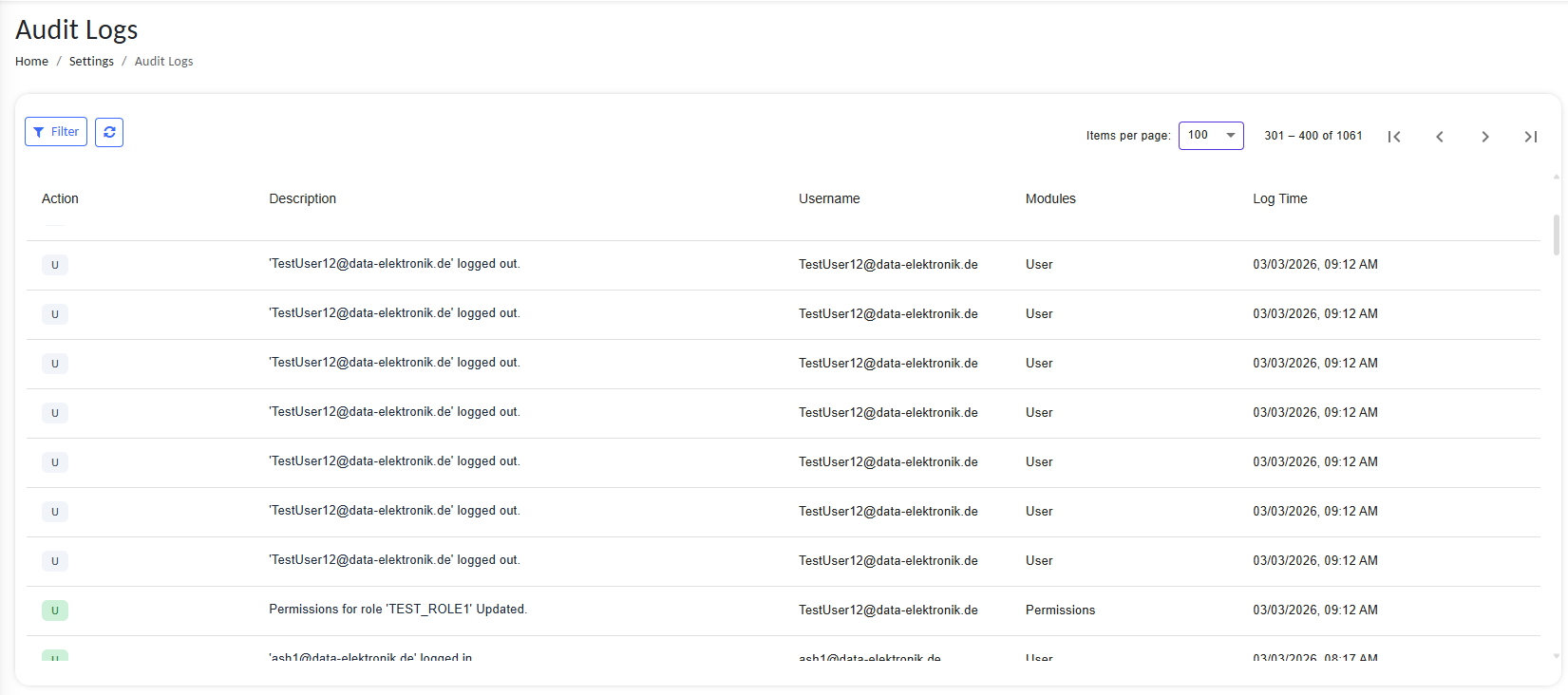The image size is (1568, 695).
Task: Click the Home breadcrumb link
Action: (31, 62)
